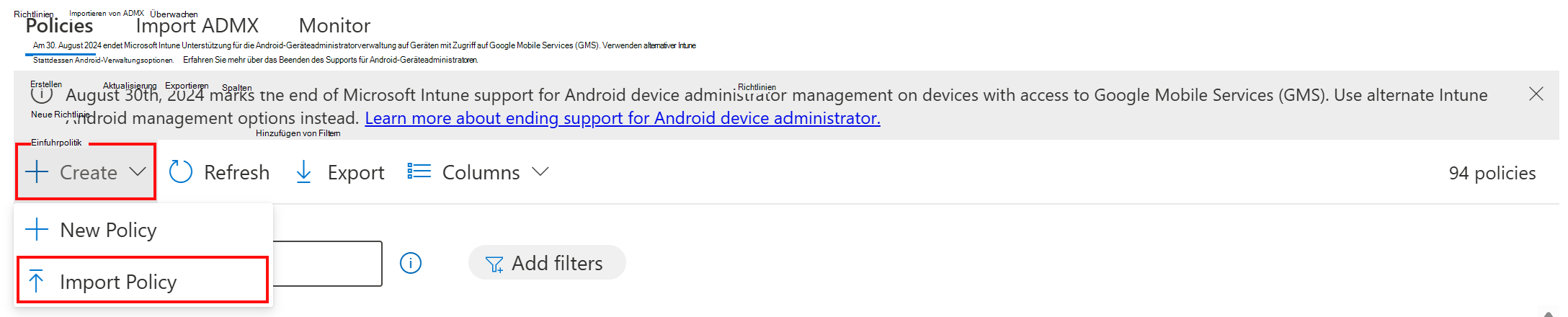Focus the search input field
1568x317 pixels.
(x=327, y=264)
